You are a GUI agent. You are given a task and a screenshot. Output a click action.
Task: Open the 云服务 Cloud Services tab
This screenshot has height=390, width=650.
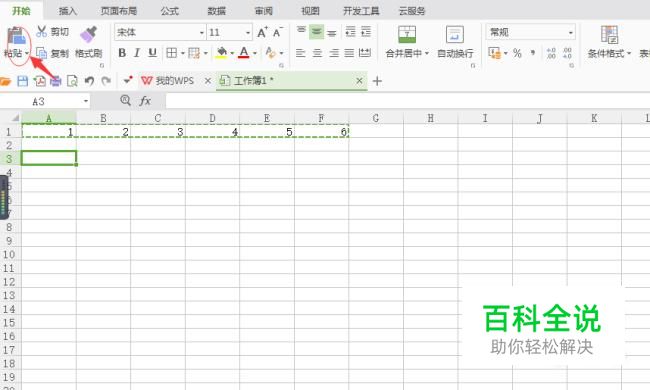coord(412,11)
